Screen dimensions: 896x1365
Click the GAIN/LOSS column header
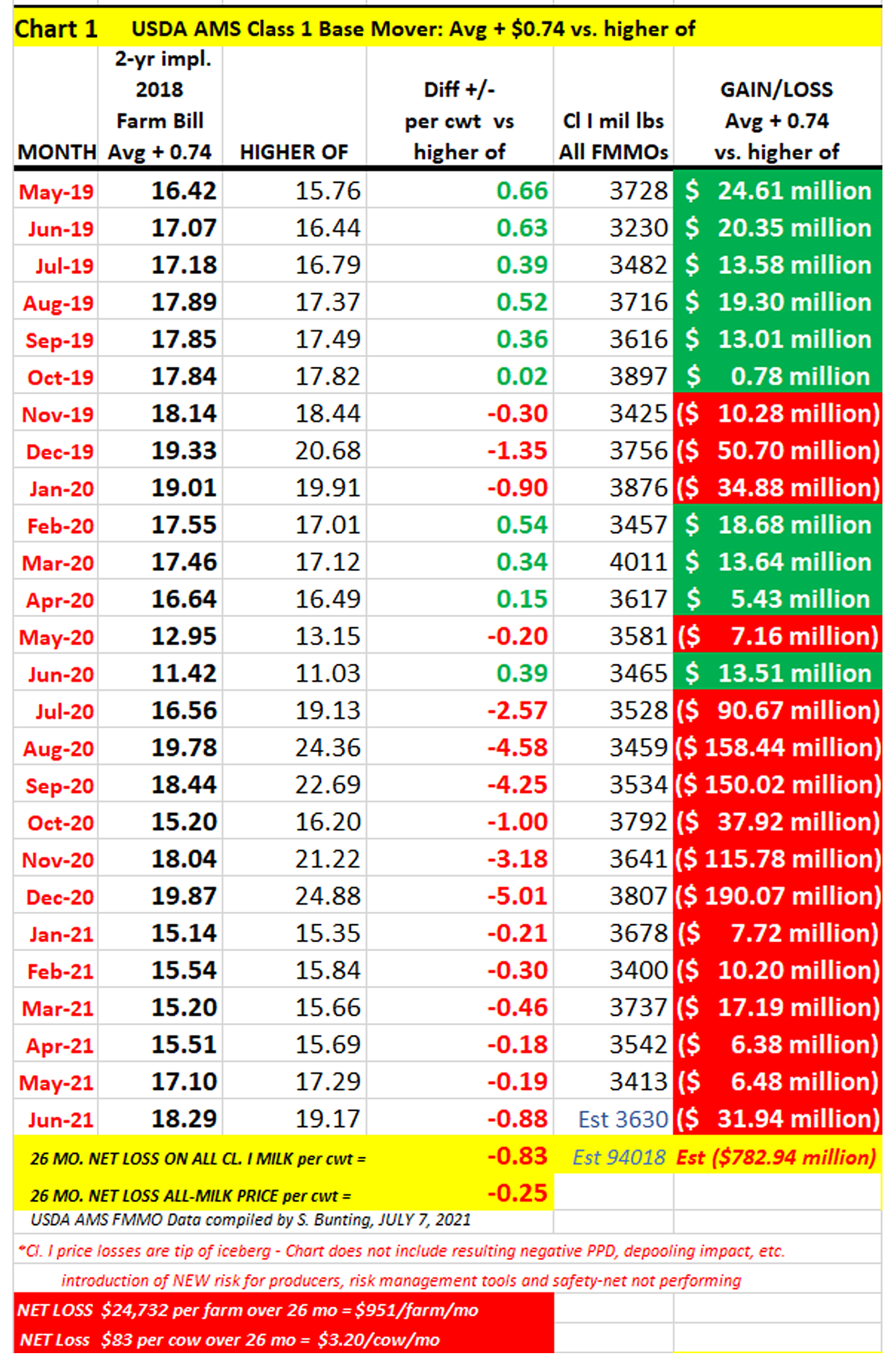click(x=776, y=121)
